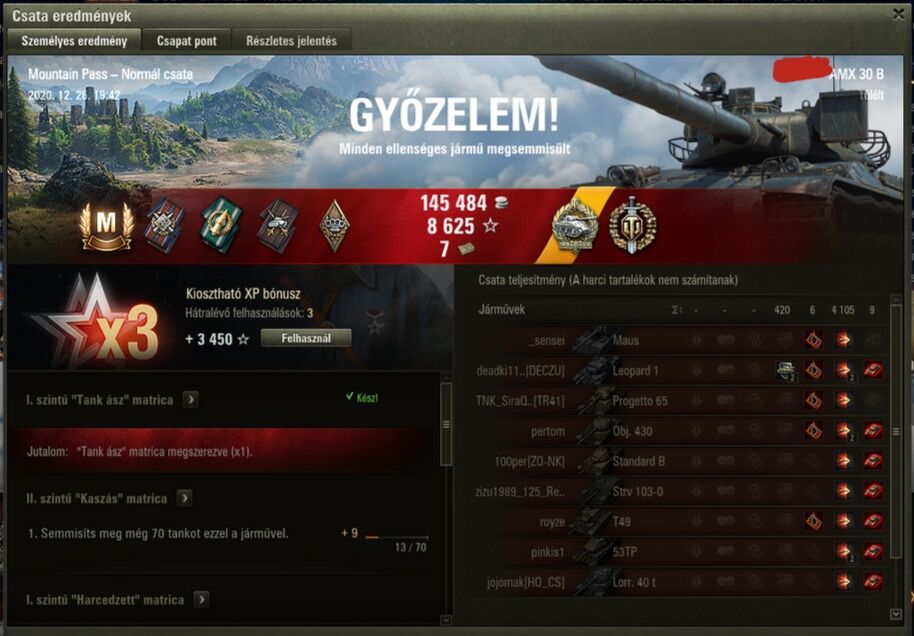Open the Részletes jelentés tab
The image size is (914, 636).
291,41
